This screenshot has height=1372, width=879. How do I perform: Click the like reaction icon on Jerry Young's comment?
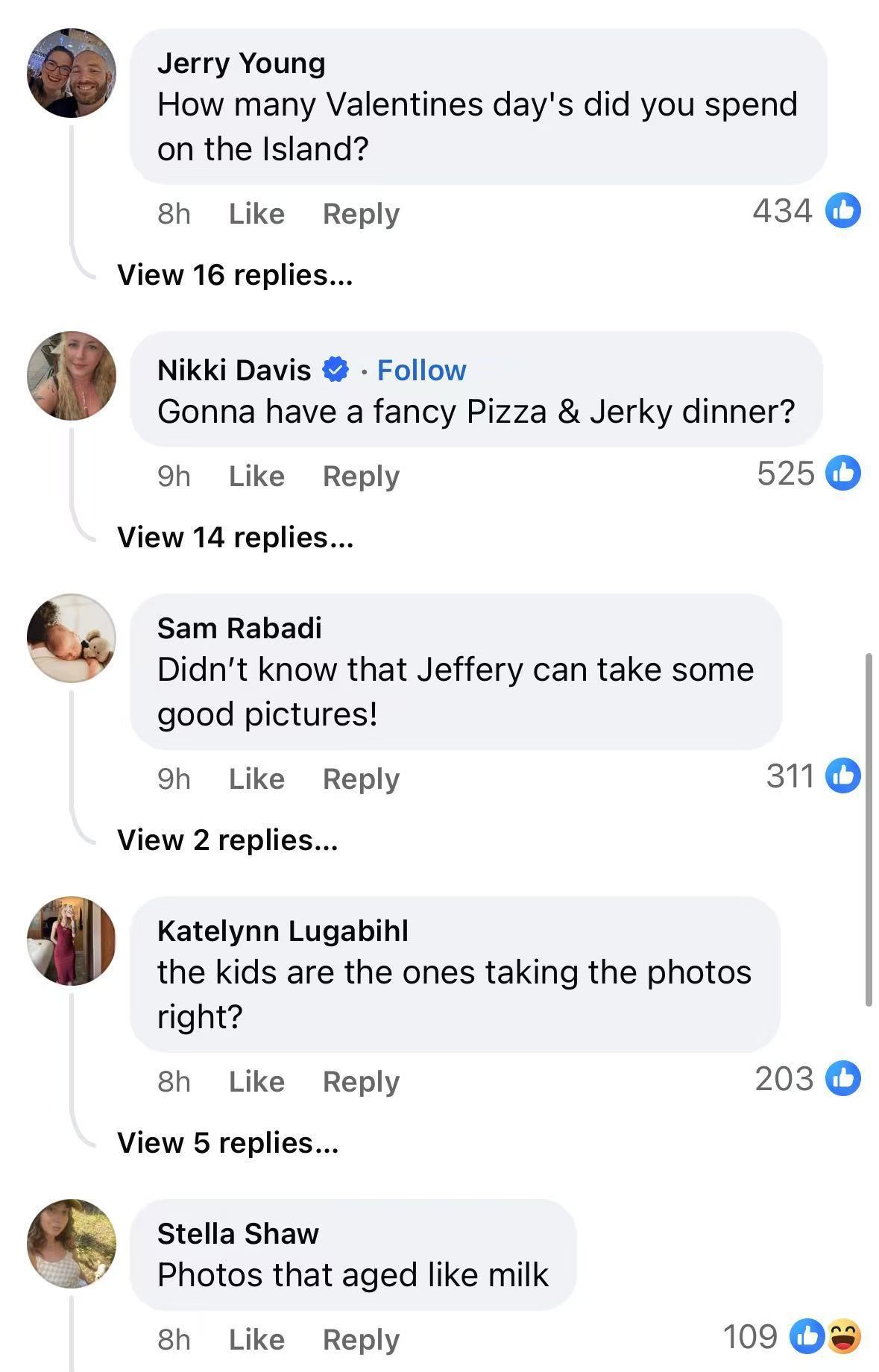[x=843, y=211]
